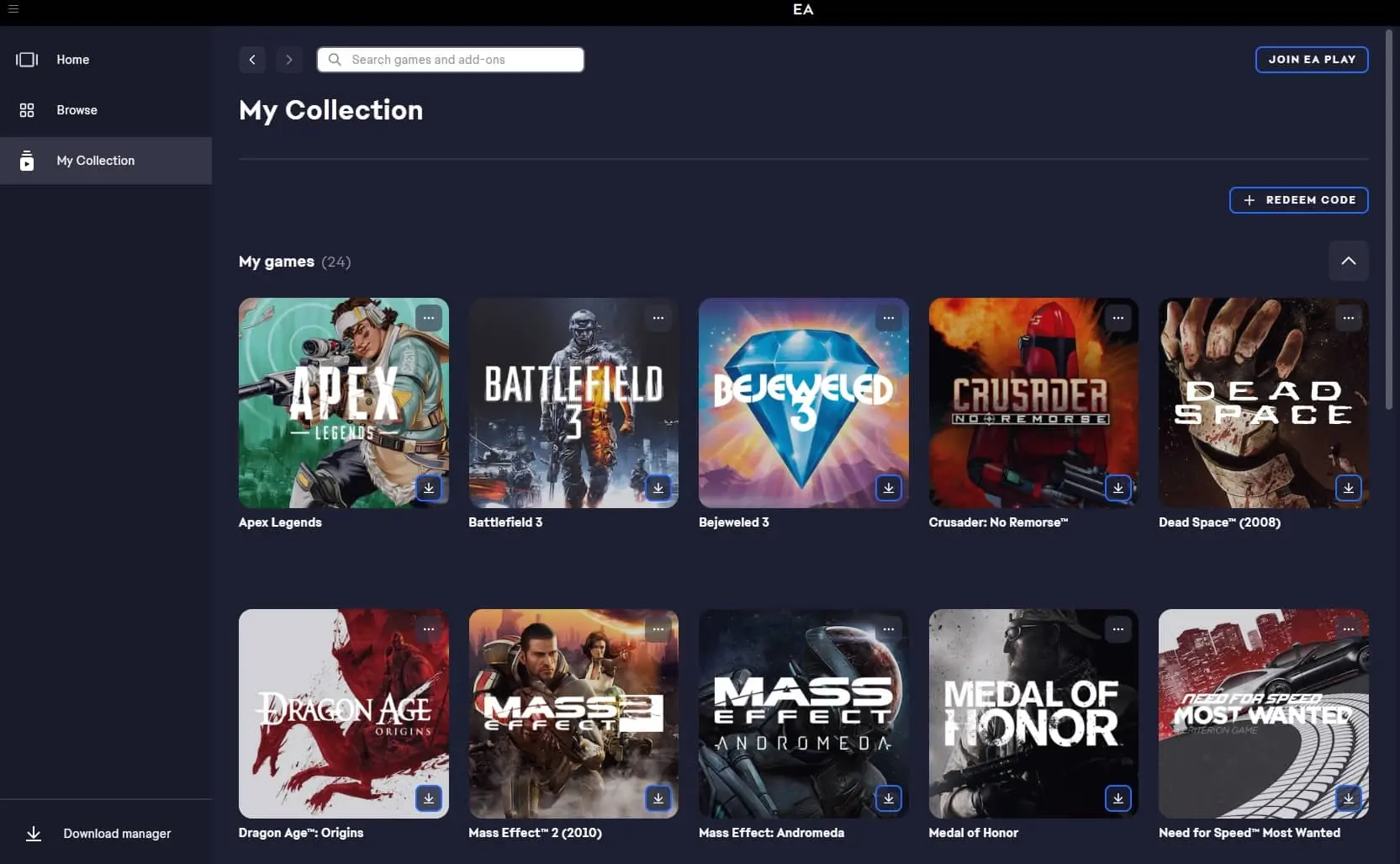Viewport: 1400px width, 864px height.
Task: Open options menu for Apex Legends
Action: tap(429, 318)
